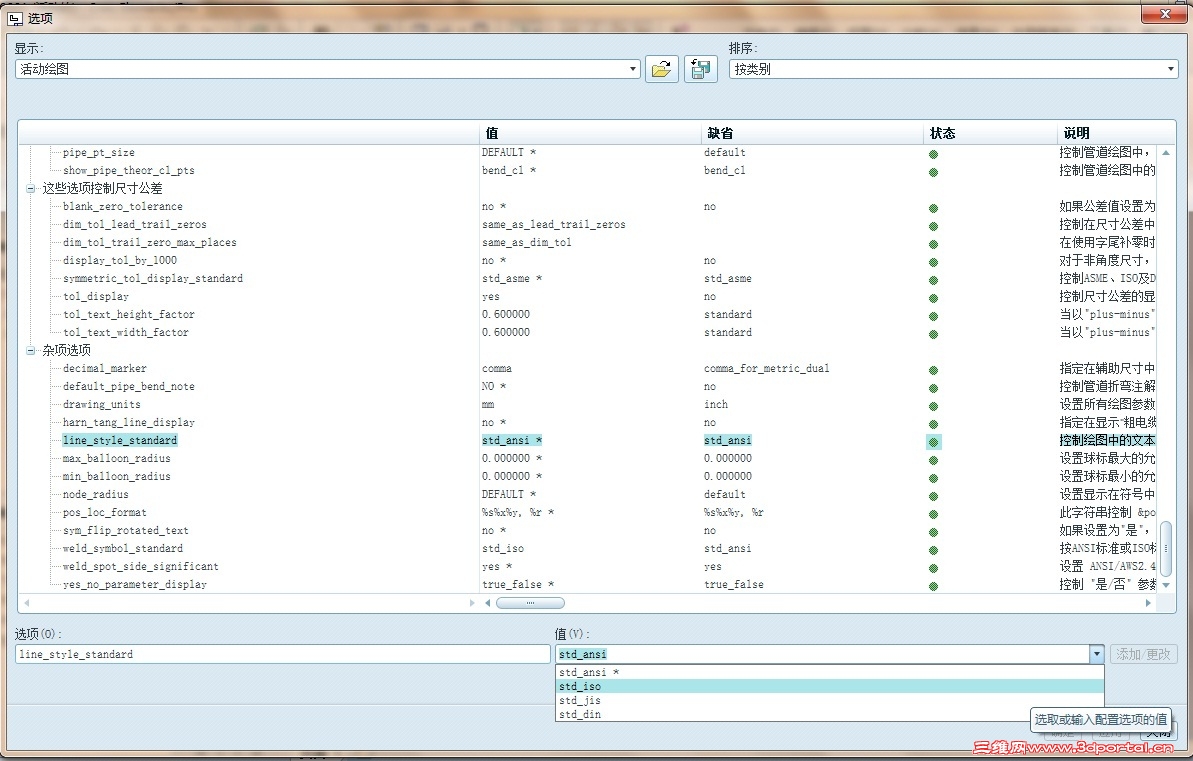
Task: Click the status dot for drawing_units row
Action: [934, 406]
